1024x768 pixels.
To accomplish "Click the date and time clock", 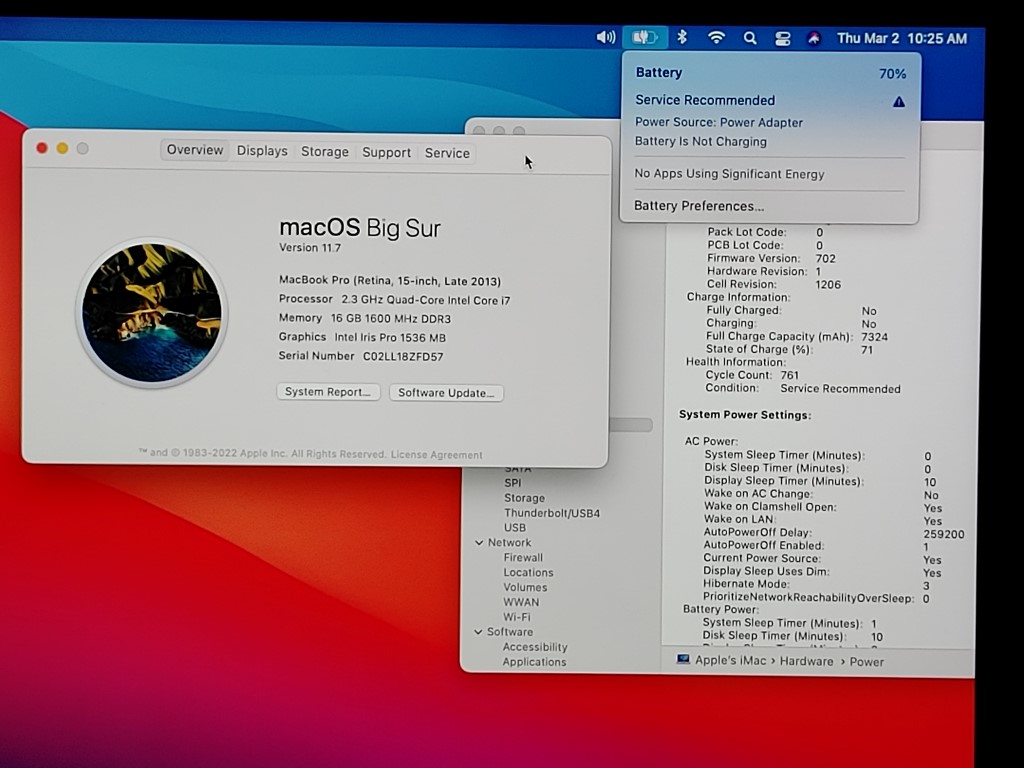I will (x=901, y=39).
